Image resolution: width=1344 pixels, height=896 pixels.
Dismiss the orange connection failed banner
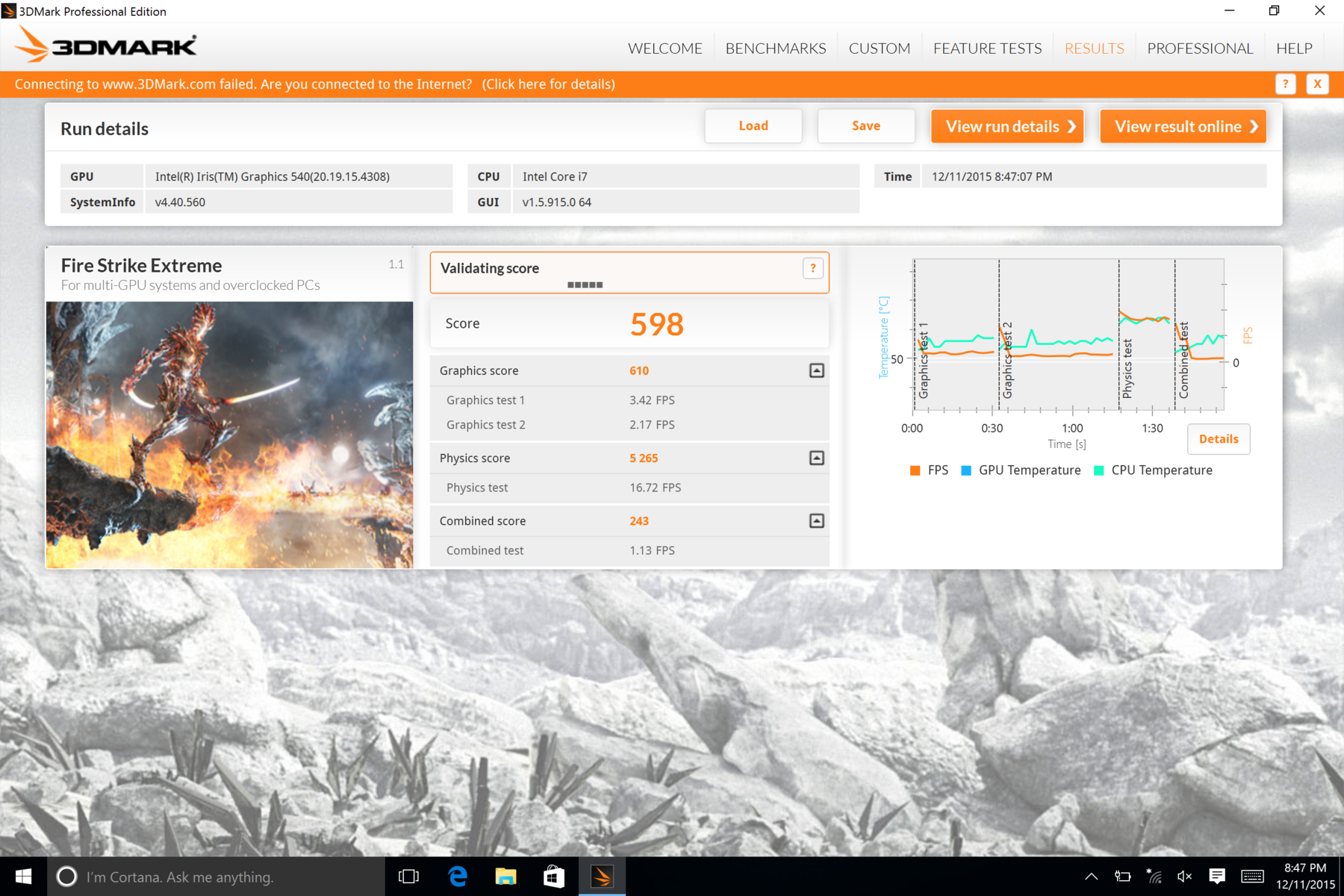click(x=1317, y=84)
